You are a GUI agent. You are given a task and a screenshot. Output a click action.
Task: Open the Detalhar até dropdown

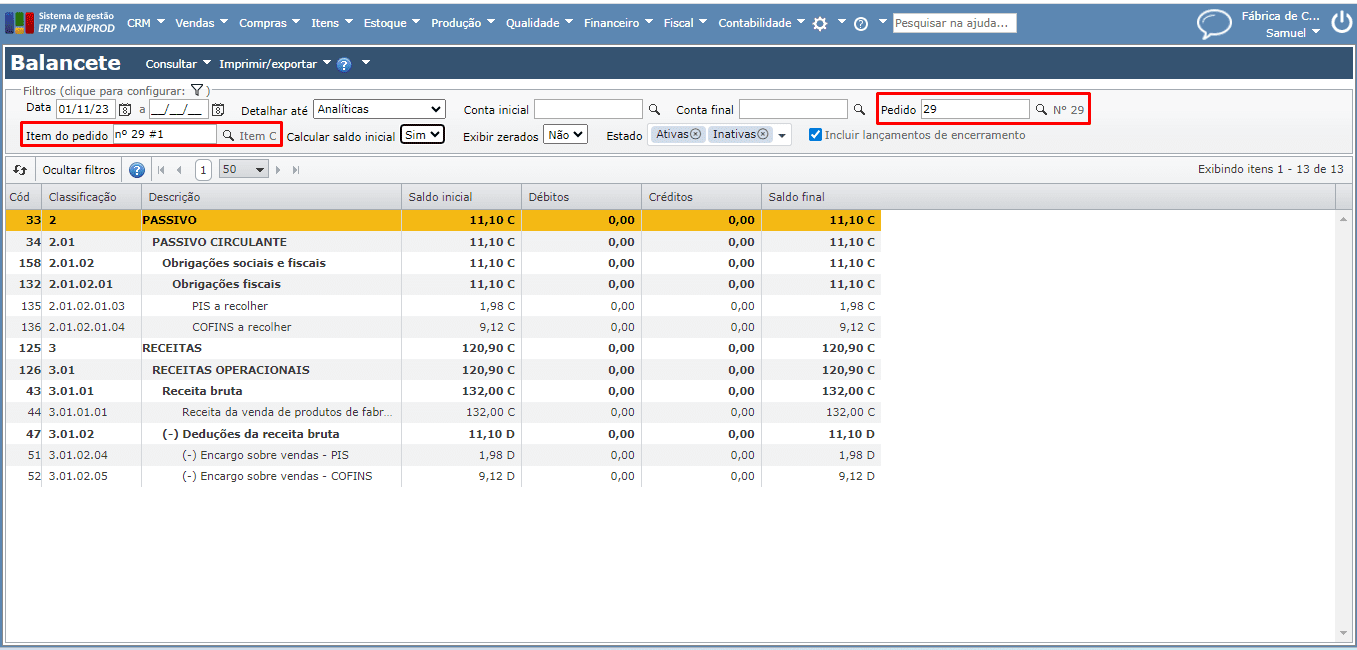click(x=379, y=109)
